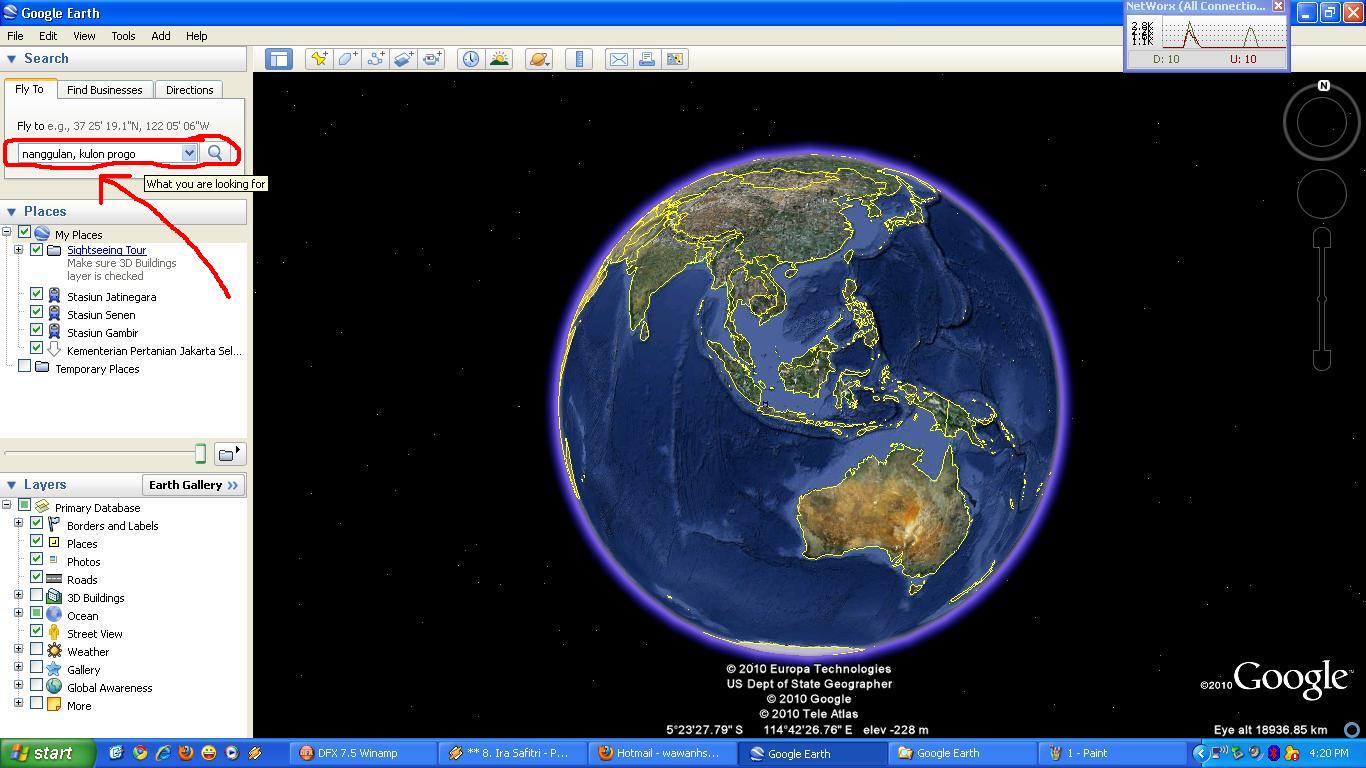Viewport: 1366px width, 768px height.
Task: Select the Stasiun Senen train icon
Action: (x=54, y=314)
